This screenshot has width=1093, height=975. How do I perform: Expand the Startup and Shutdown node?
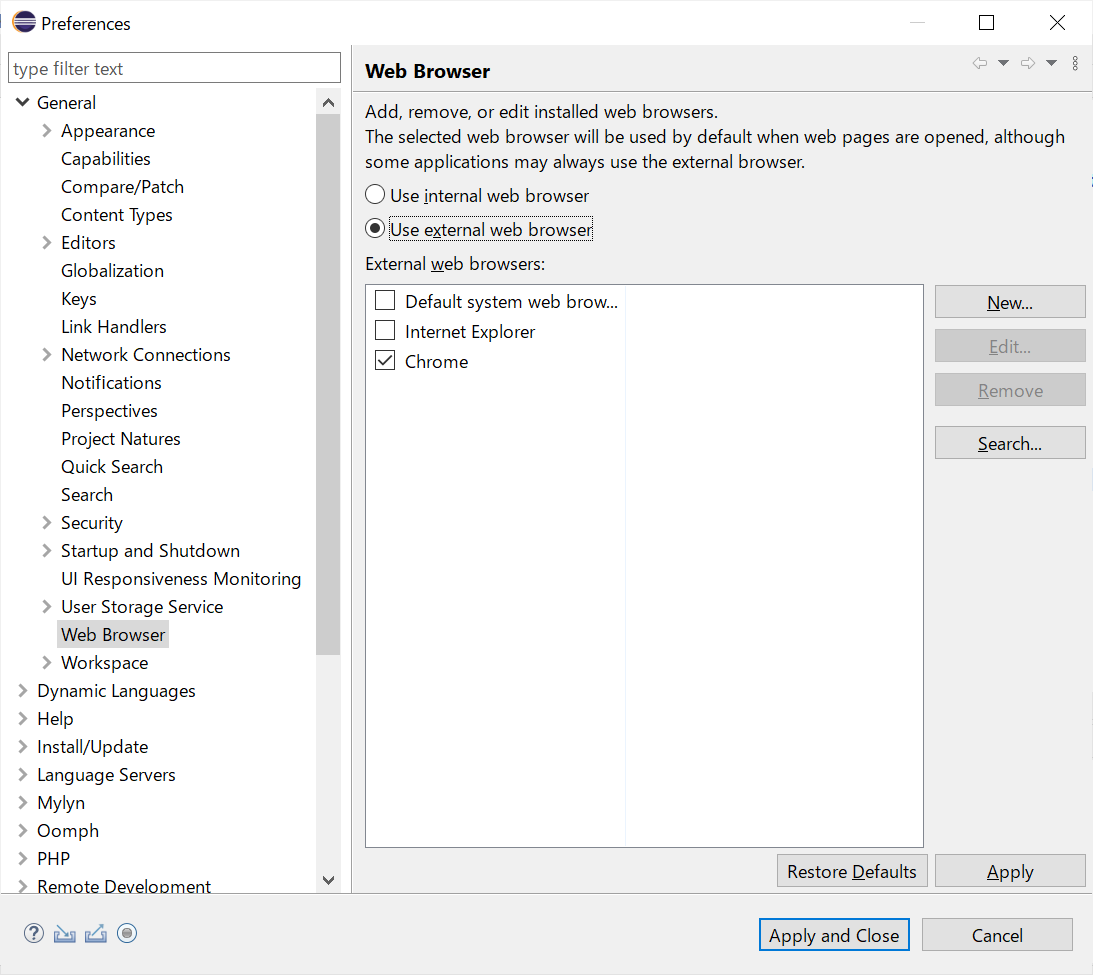coord(47,550)
